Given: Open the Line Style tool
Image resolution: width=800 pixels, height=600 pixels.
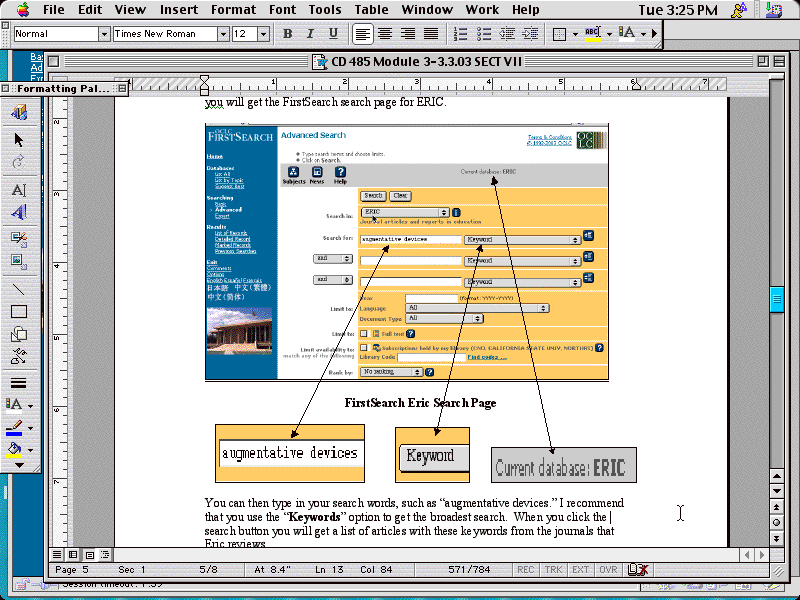Looking at the screenshot, I should [19, 383].
